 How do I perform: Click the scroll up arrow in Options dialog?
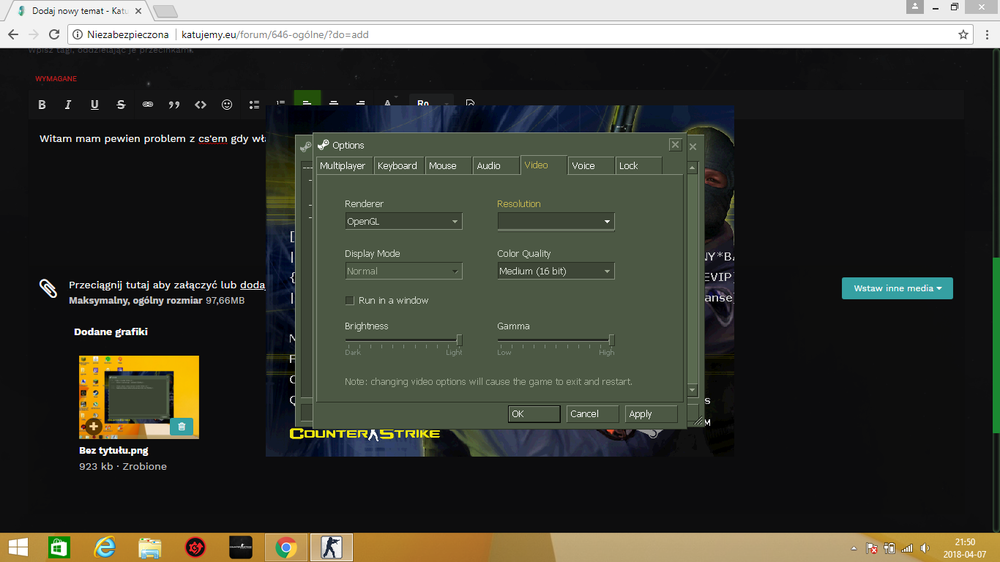(692, 168)
